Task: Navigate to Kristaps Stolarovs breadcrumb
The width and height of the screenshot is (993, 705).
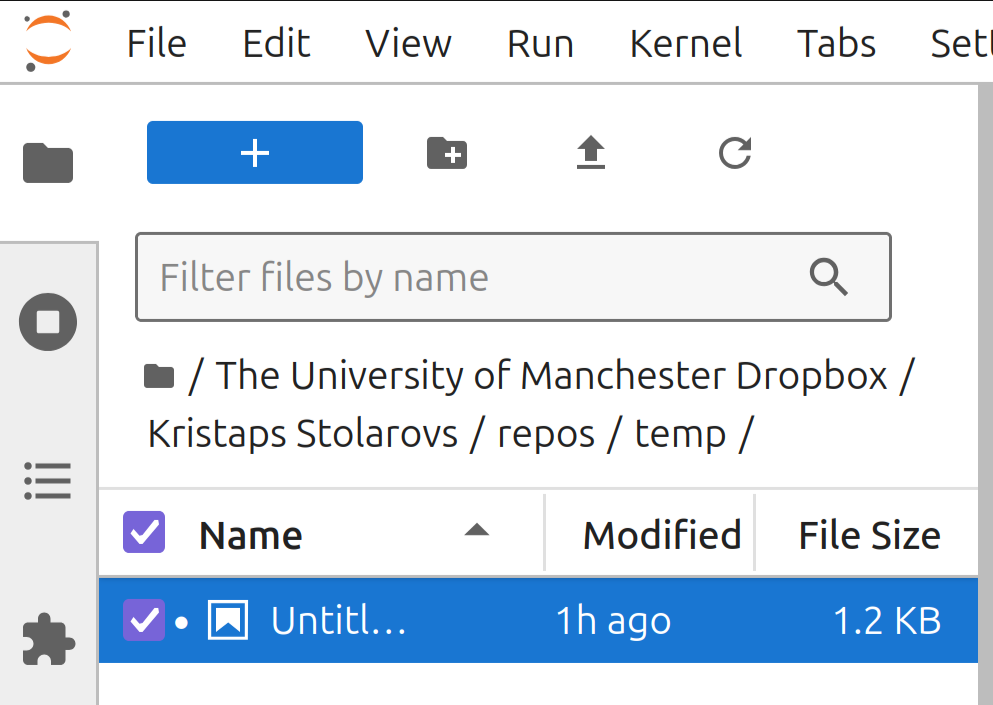Action: [303, 435]
